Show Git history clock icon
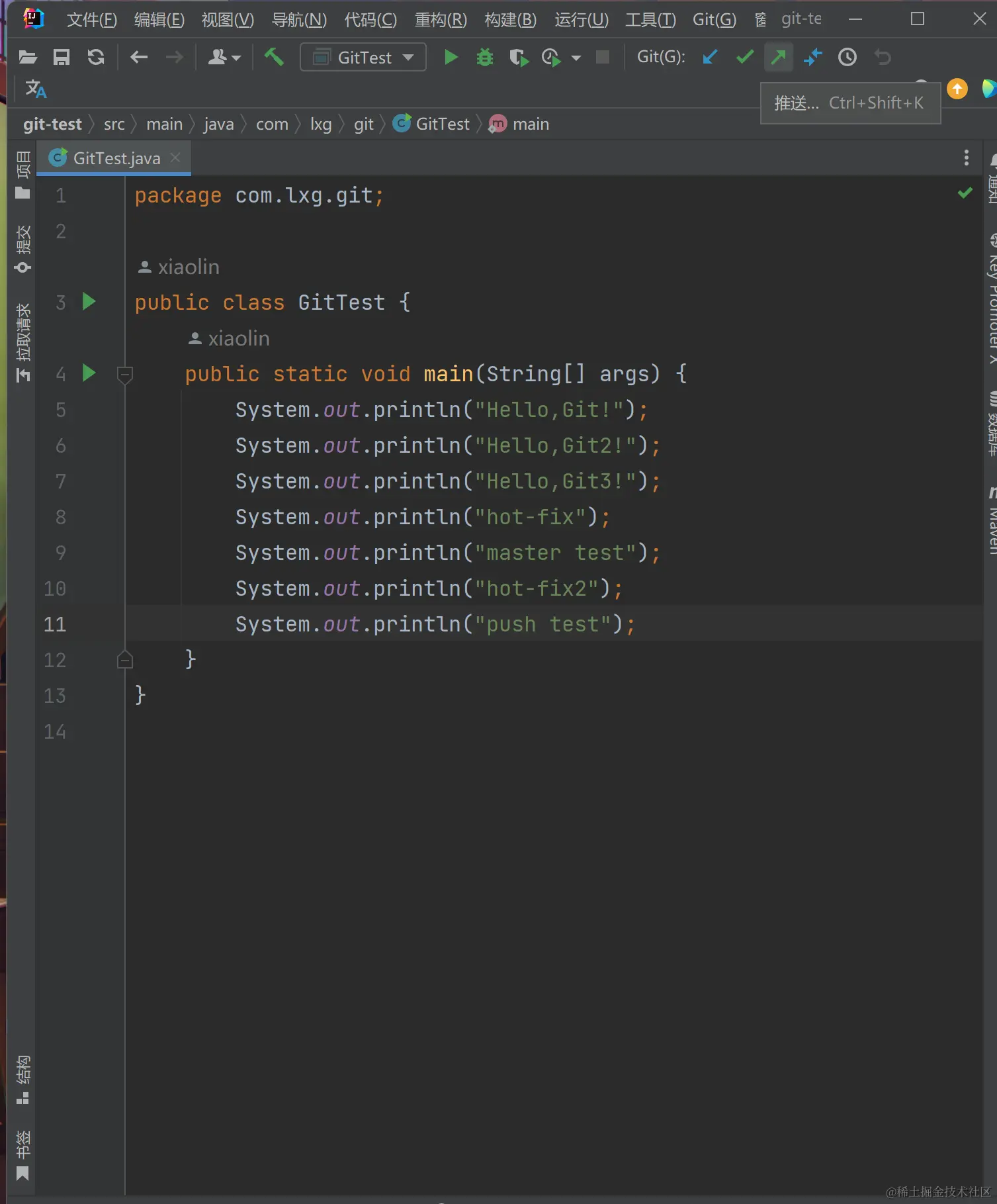Viewport: 997px width, 1204px height. 847,58
